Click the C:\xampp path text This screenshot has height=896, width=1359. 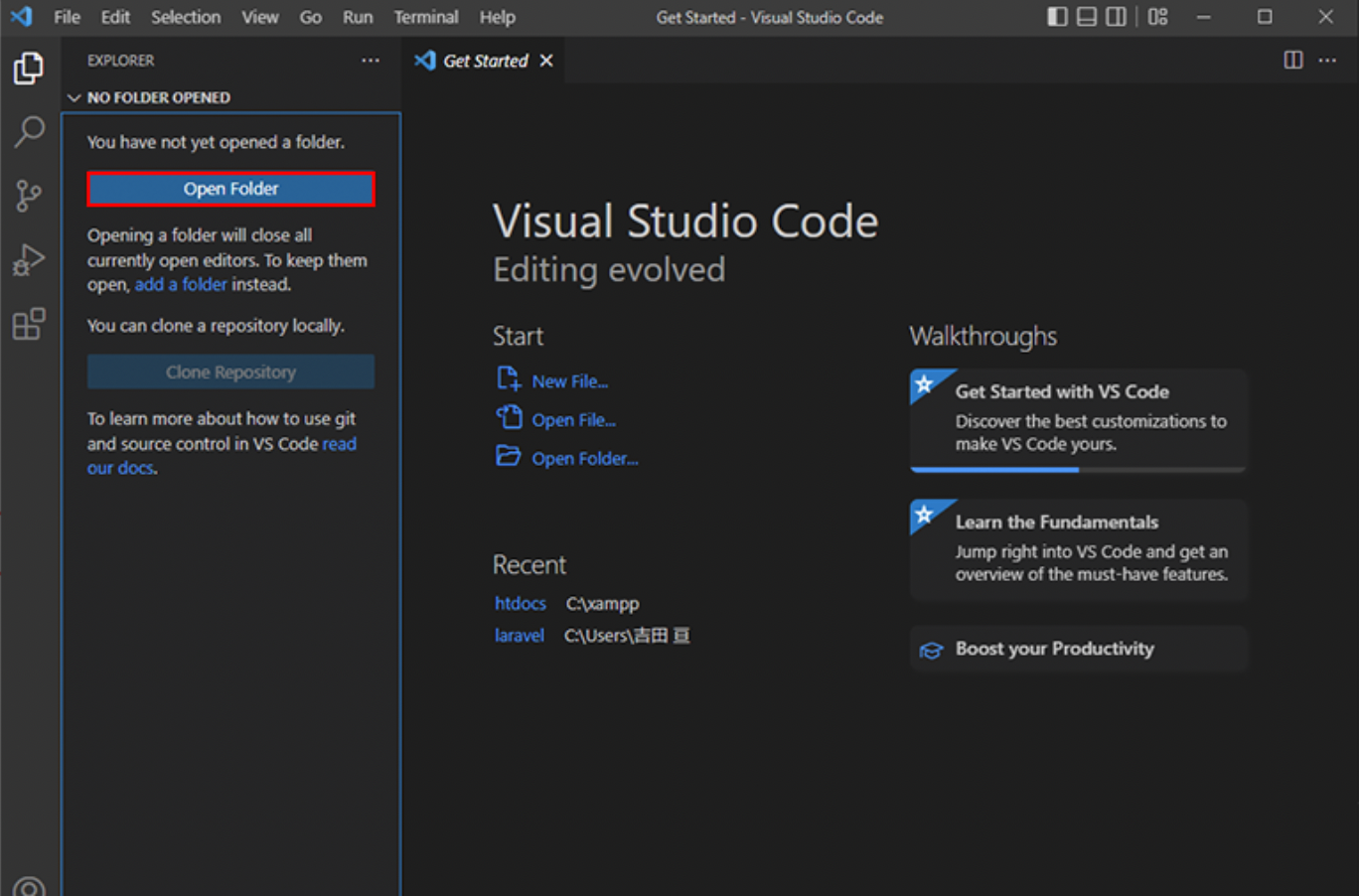pyautogui.click(x=603, y=604)
